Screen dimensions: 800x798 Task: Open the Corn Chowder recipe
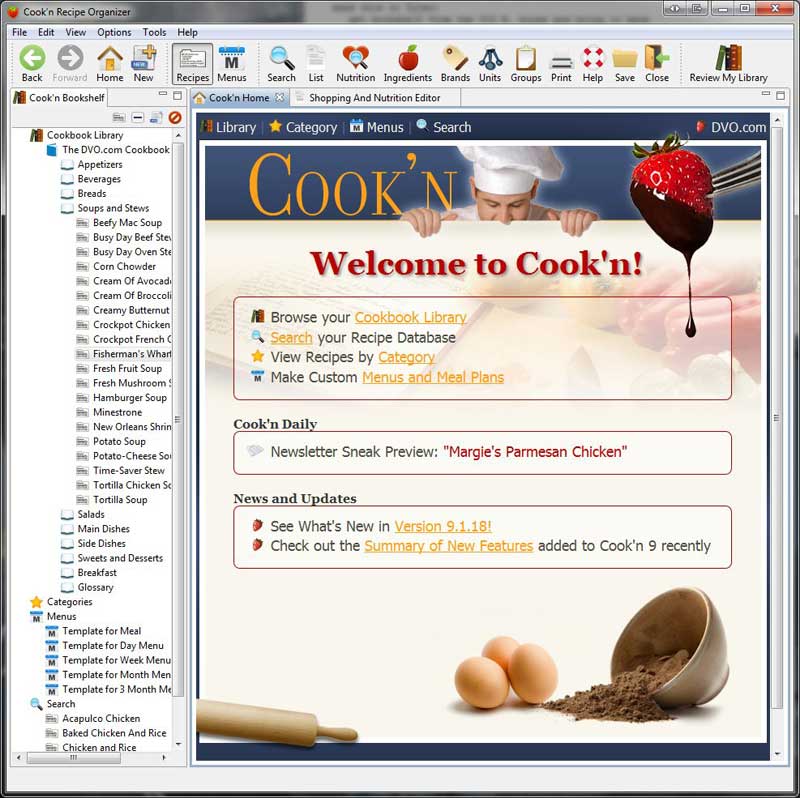coord(124,266)
